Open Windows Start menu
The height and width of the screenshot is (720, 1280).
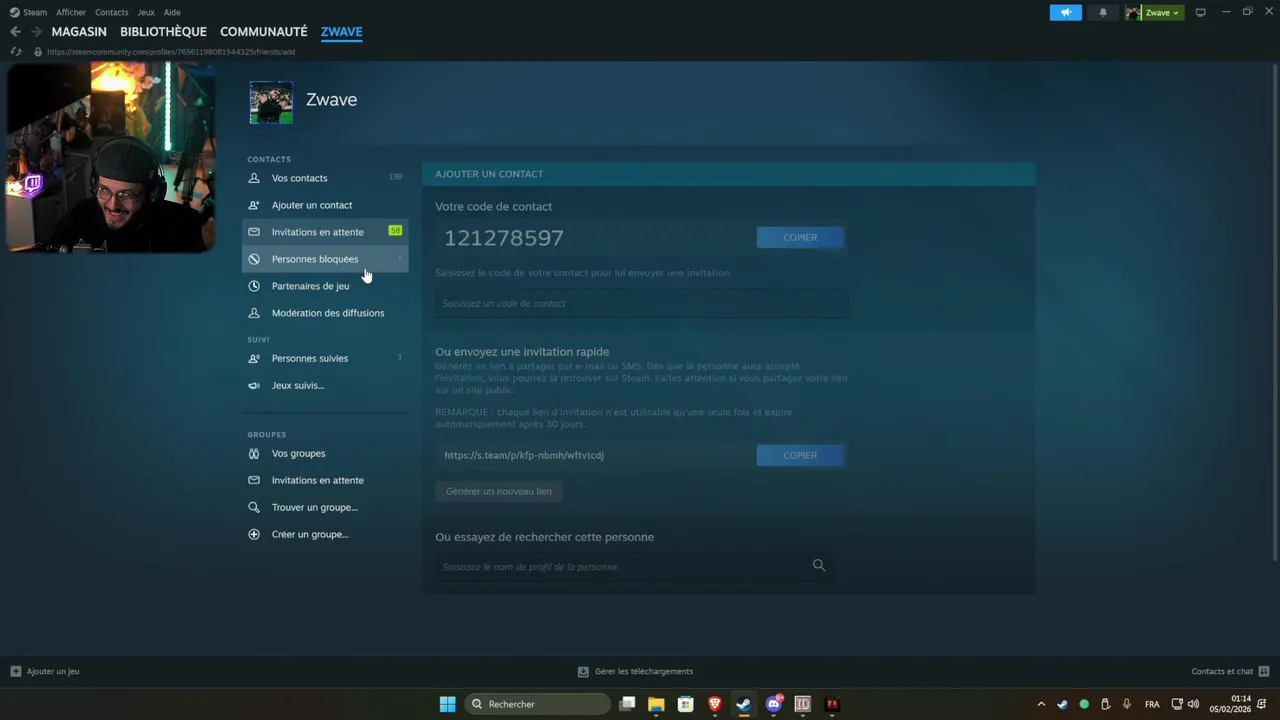[x=447, y=704]
